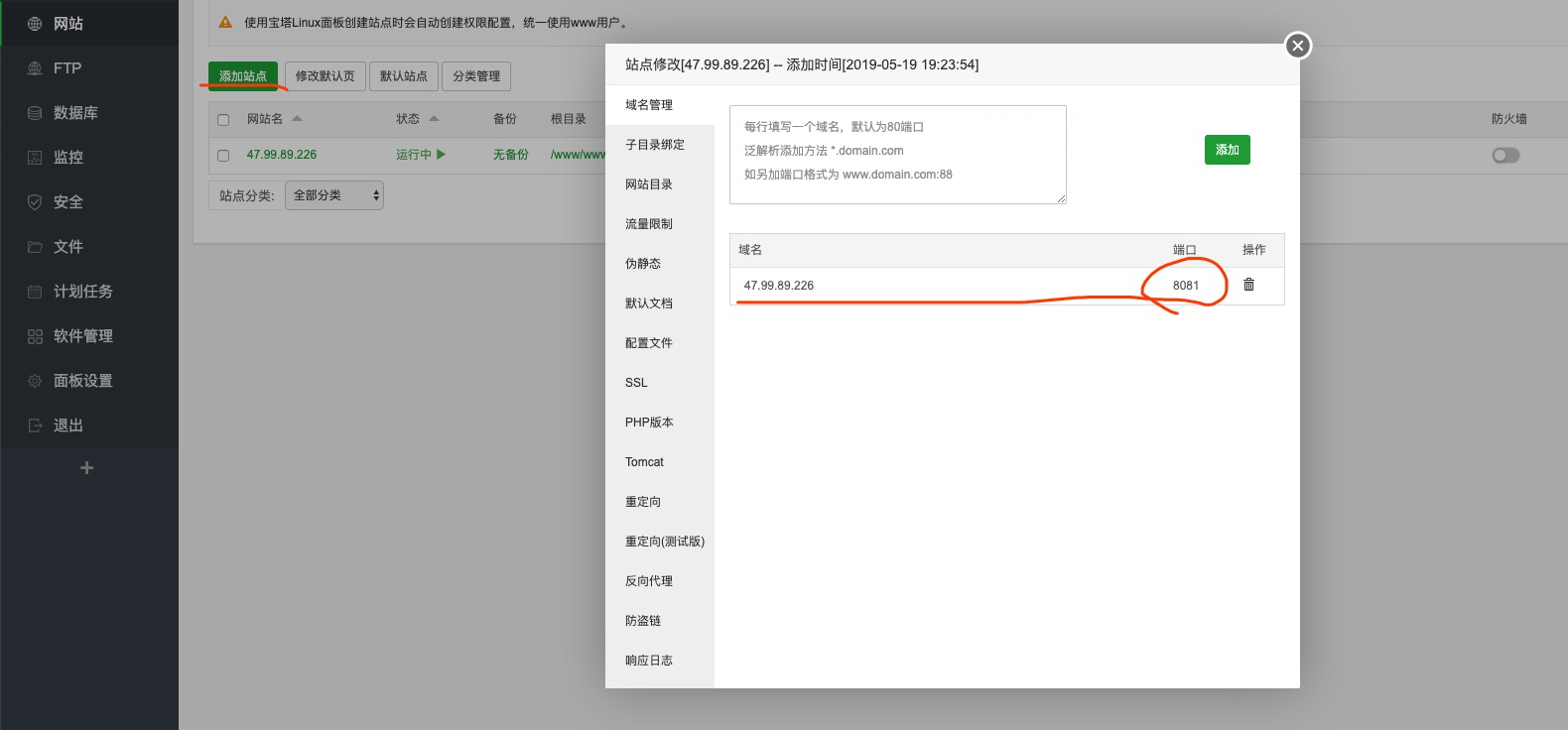Screen dimensions: 1568x730
Task: Open the 响应日志 tab
Action: tap(660, 661)
